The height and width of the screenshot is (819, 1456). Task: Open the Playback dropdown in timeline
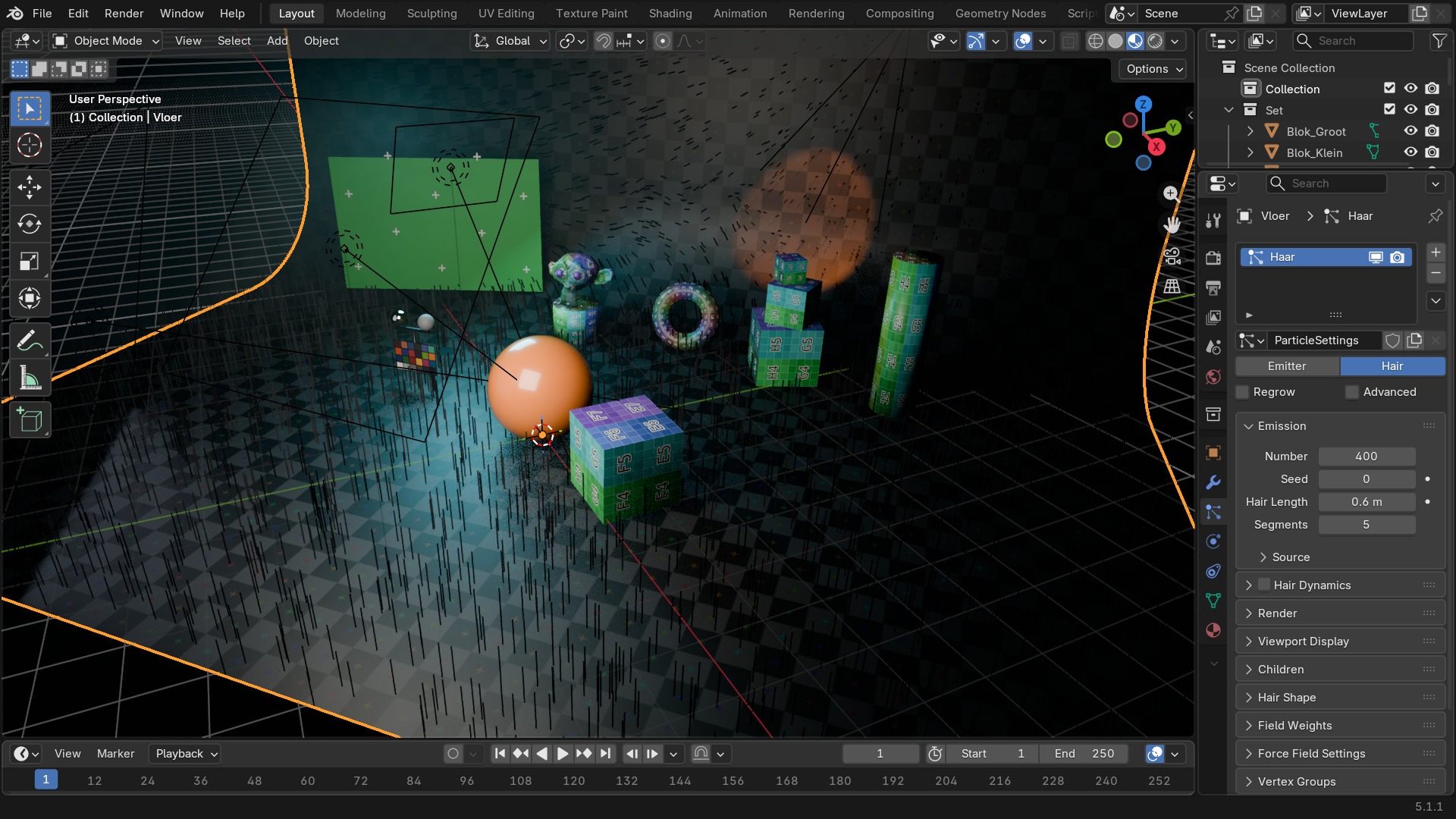click(x=187, y=754)
